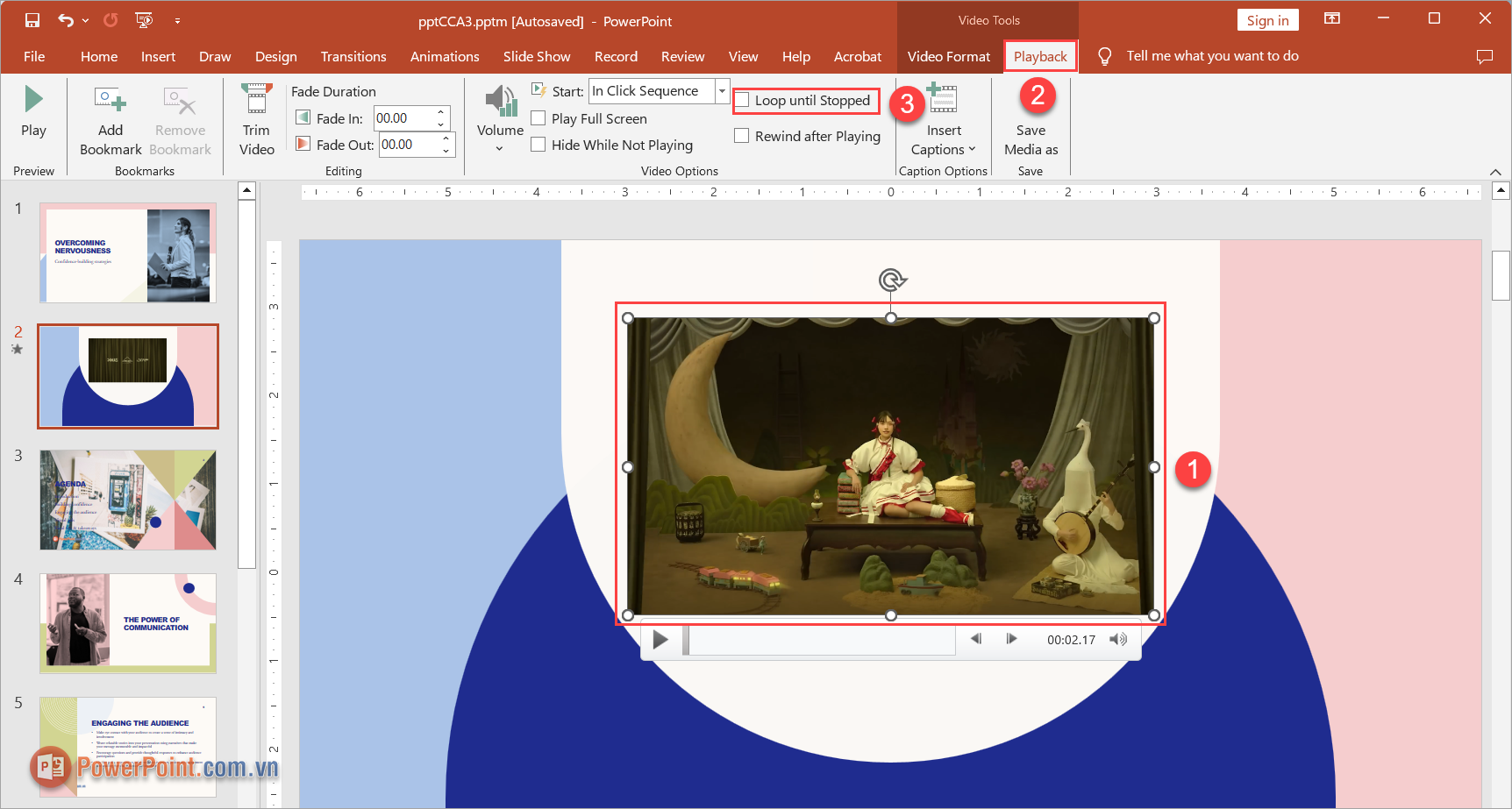Customize the Quick Access Toolbar
Image resolution: width=1512 pixels, height=809 pixels.
pos(177,20)
